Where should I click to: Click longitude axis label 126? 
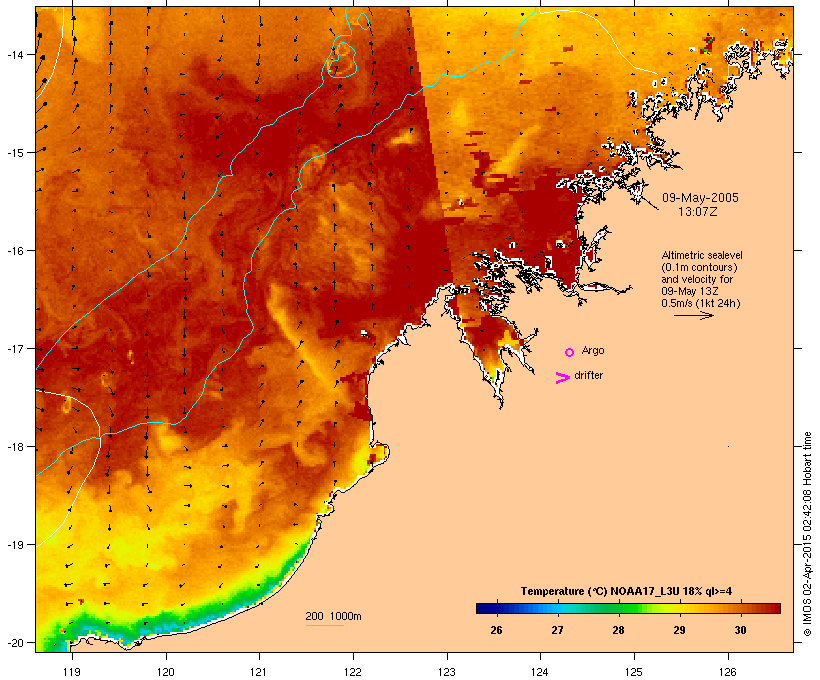pos(727,672)
